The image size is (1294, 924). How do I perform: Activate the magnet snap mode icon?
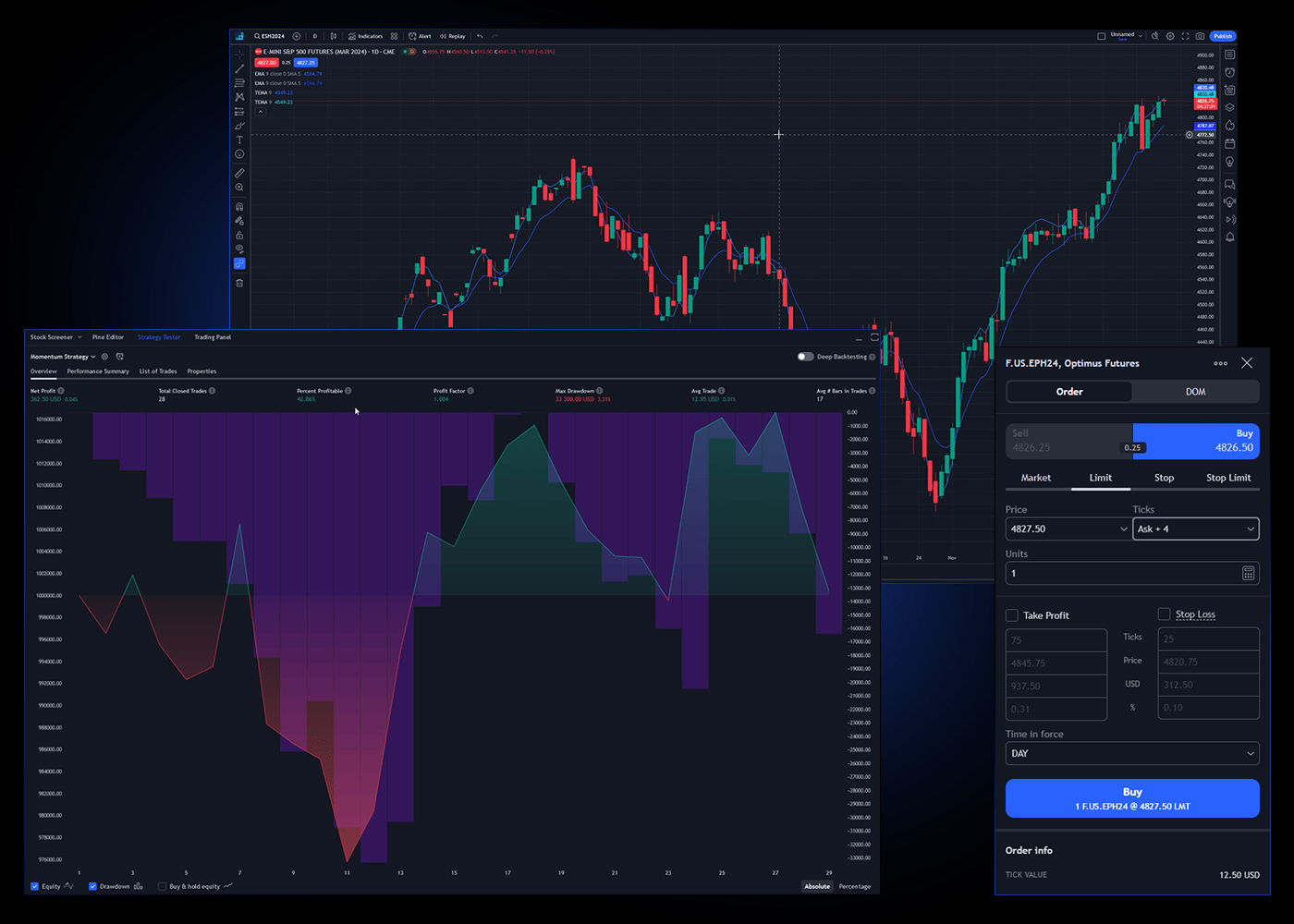coord(239,206)
